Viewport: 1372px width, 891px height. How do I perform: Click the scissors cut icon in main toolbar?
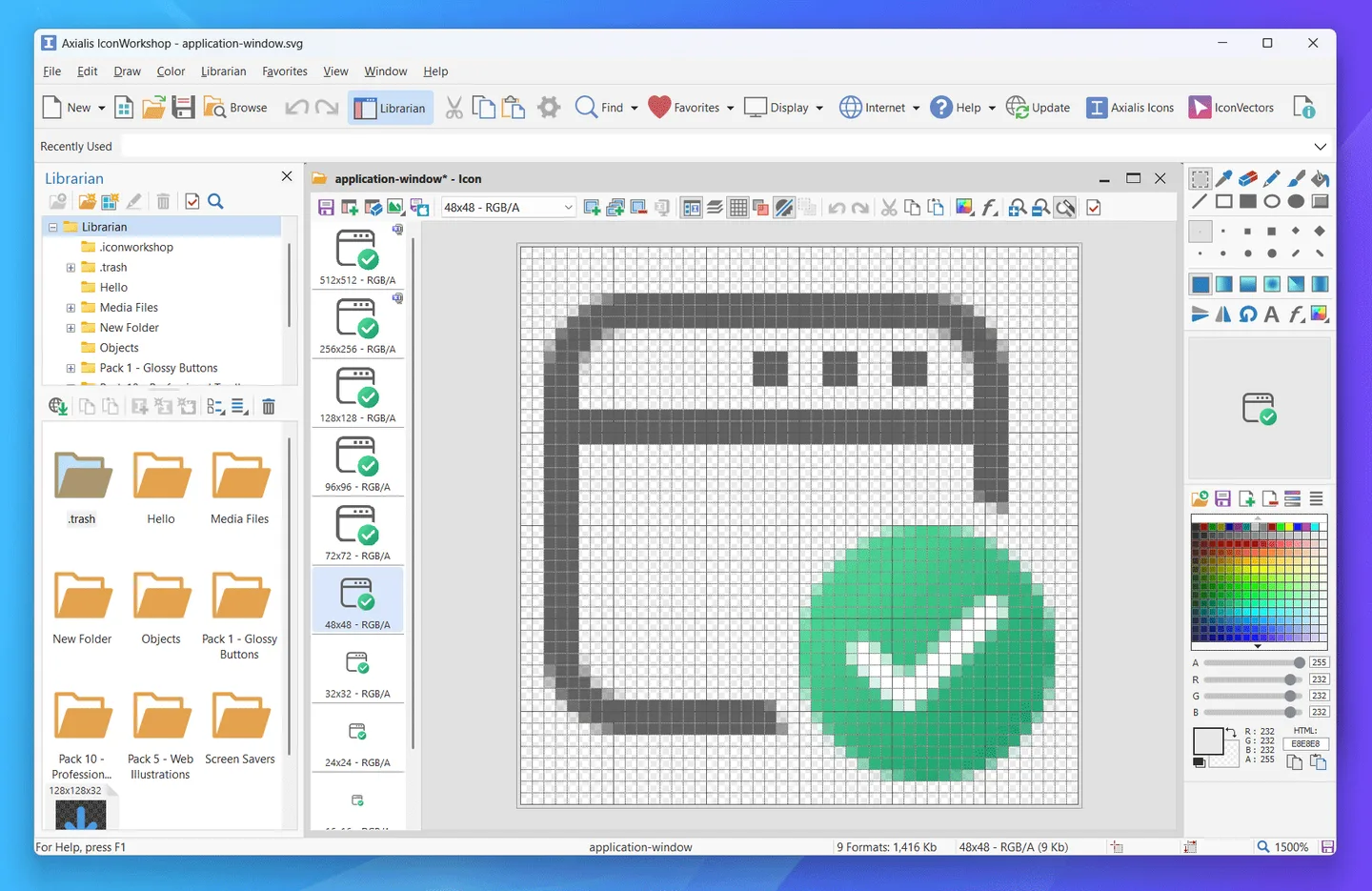pyautogui.click(x=454, y=108)
